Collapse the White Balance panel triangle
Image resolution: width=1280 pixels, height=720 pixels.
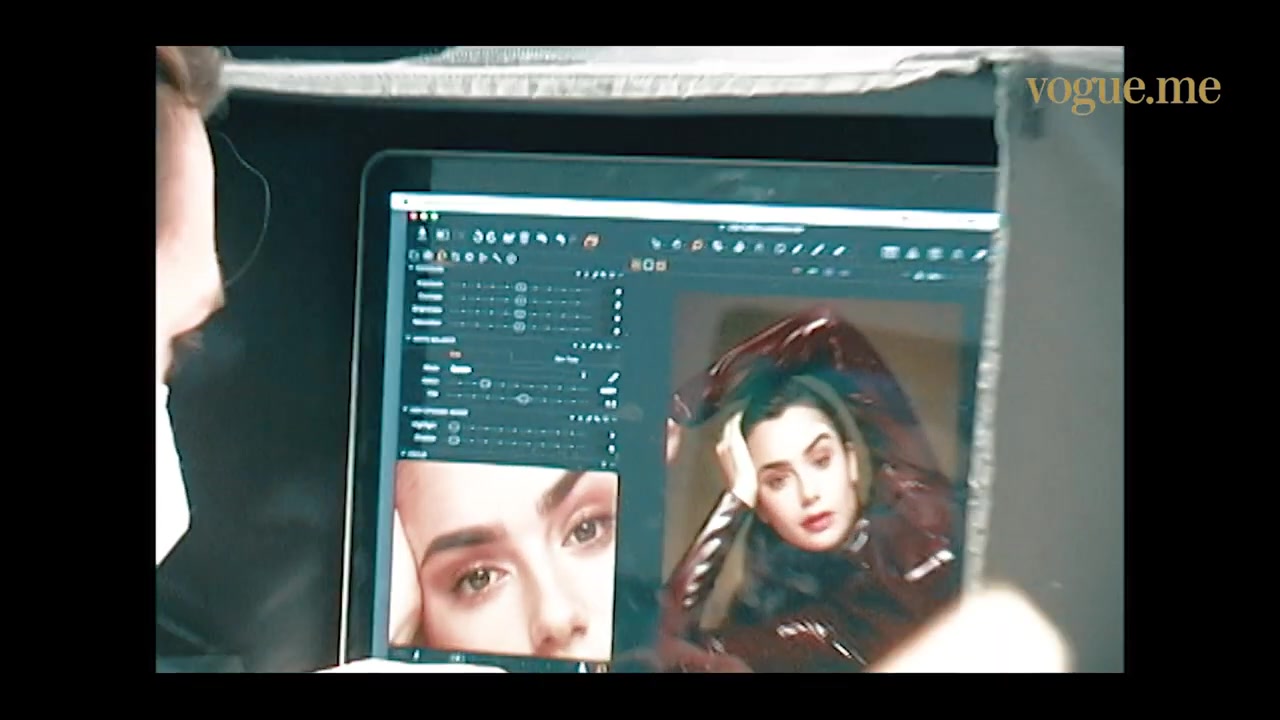point(408,339)
